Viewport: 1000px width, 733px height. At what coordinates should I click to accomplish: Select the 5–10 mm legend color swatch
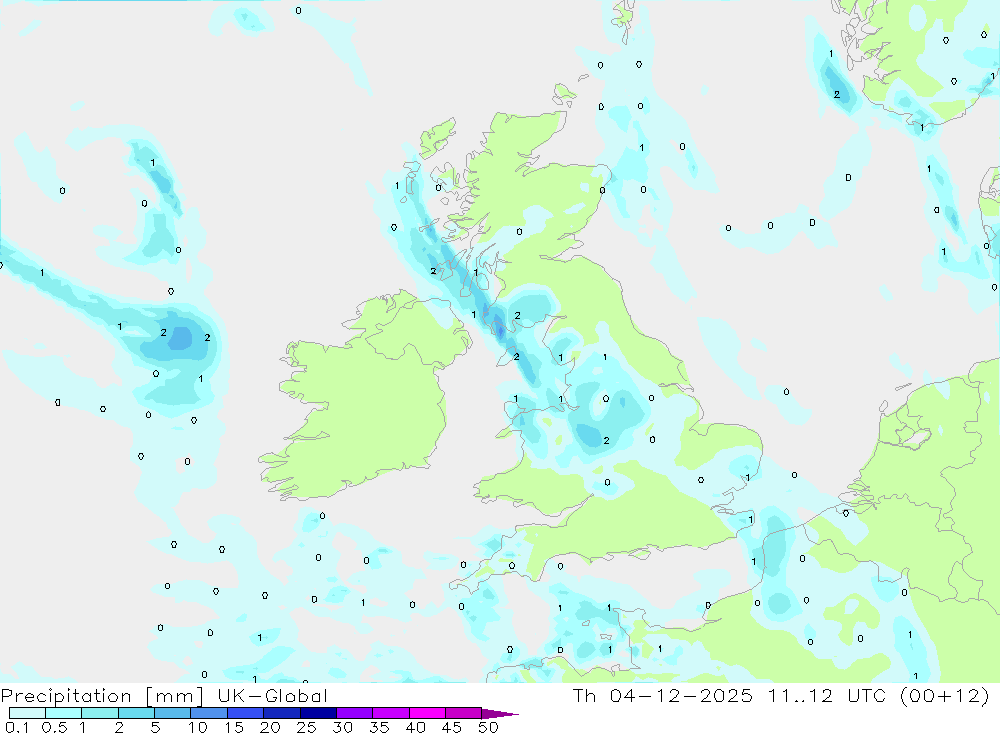[173, 713]
